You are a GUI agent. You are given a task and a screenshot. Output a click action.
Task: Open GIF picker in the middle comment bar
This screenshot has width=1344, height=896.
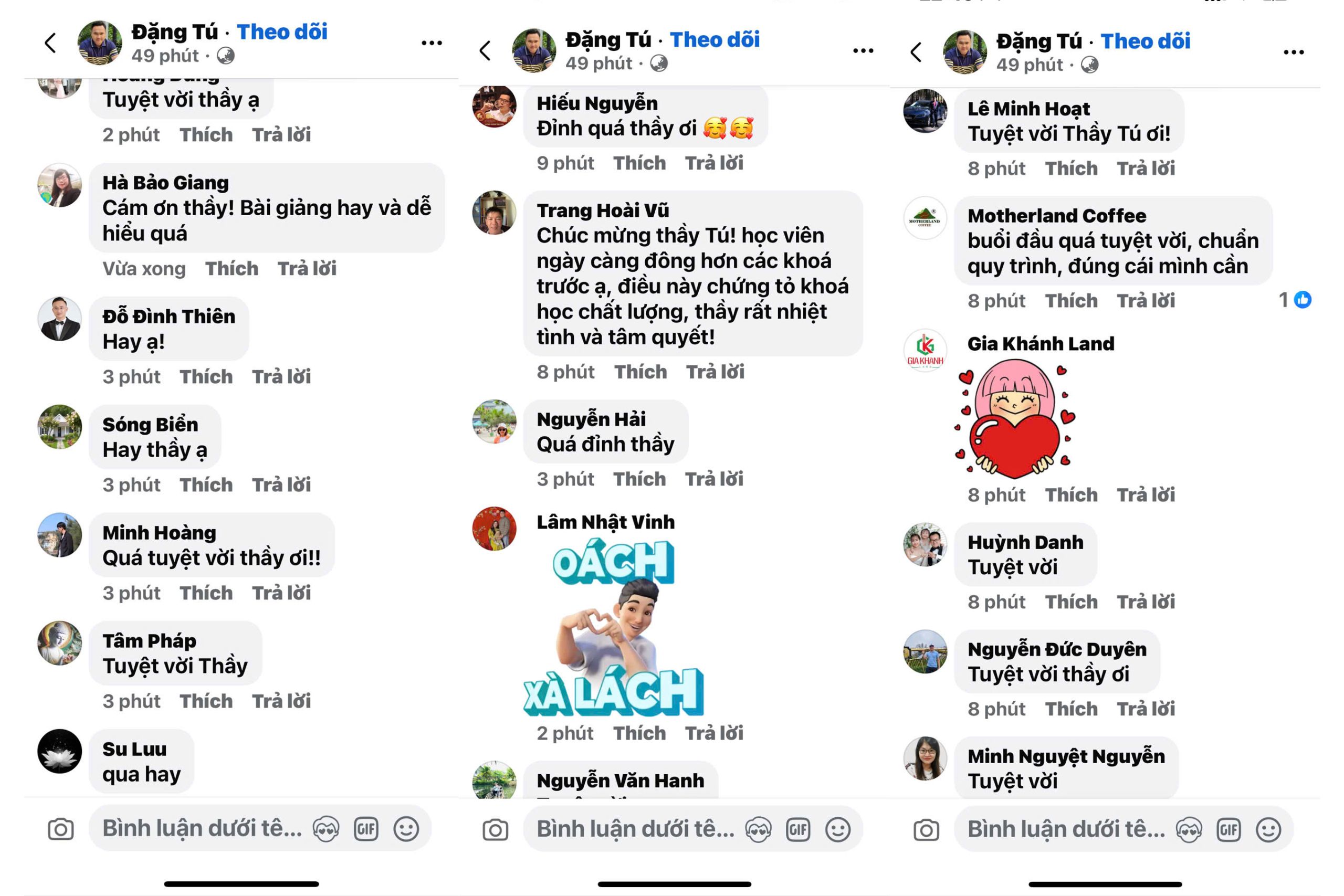(x=799, y=830)
